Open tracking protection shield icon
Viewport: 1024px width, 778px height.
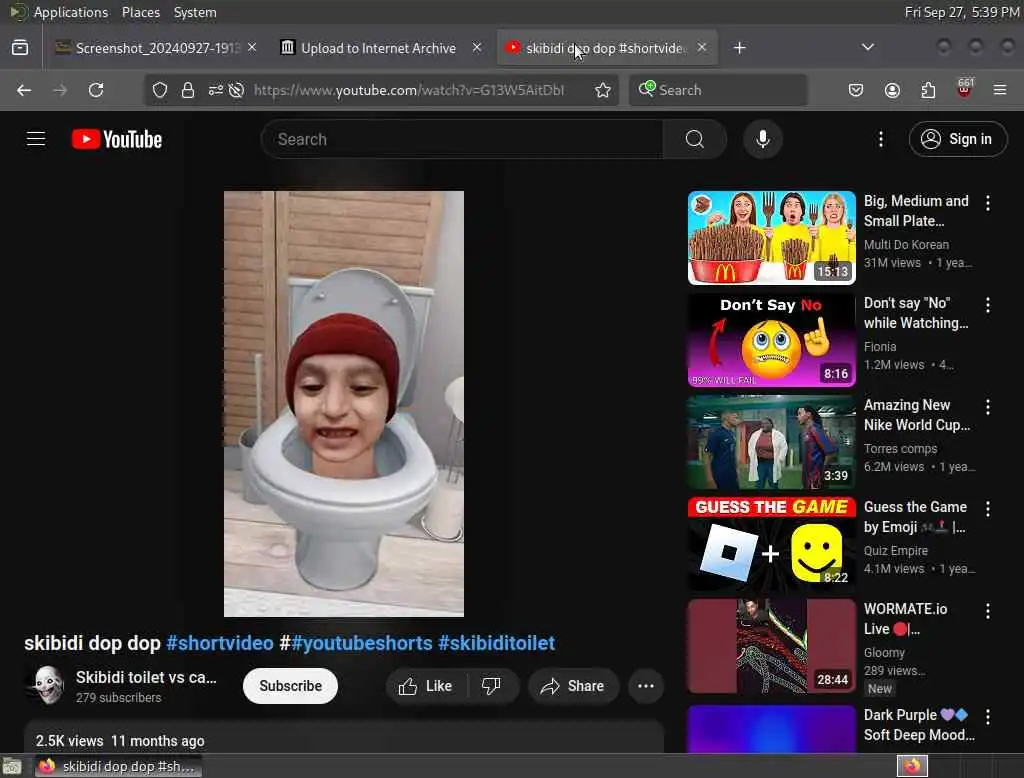tap(160, 90)
